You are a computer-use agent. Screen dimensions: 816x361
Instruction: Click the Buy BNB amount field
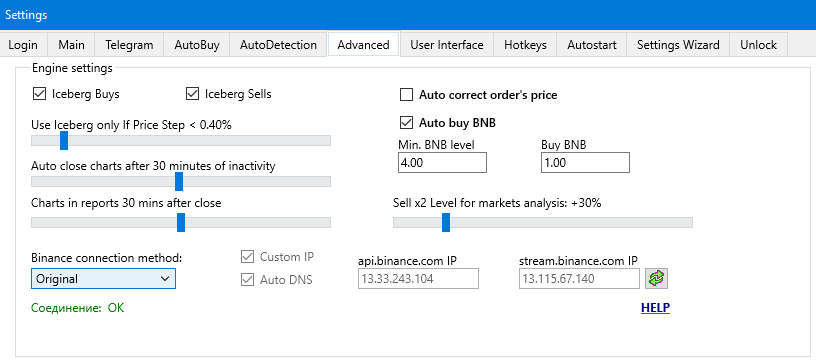585,163
